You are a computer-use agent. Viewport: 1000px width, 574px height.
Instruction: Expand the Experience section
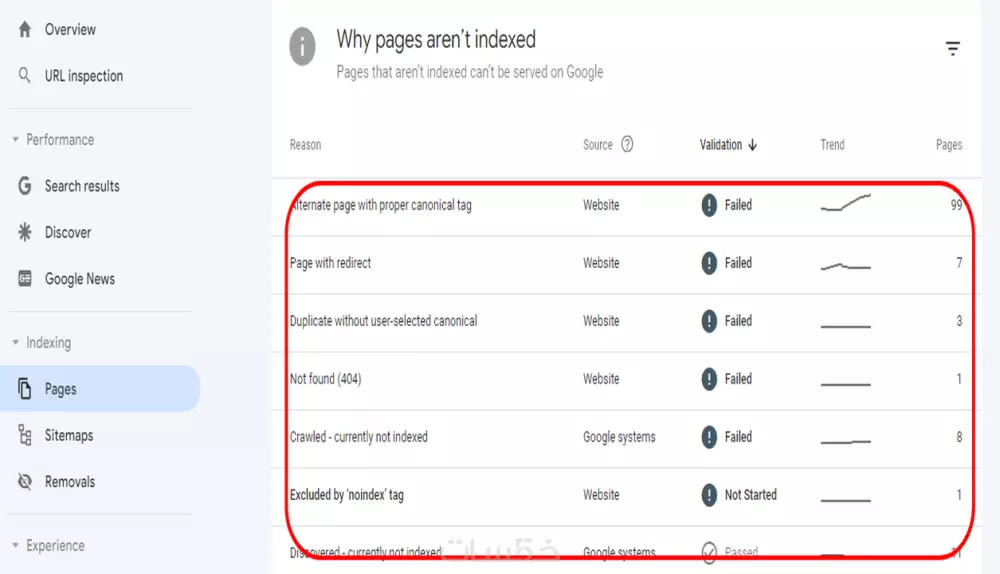coord(16,546)
